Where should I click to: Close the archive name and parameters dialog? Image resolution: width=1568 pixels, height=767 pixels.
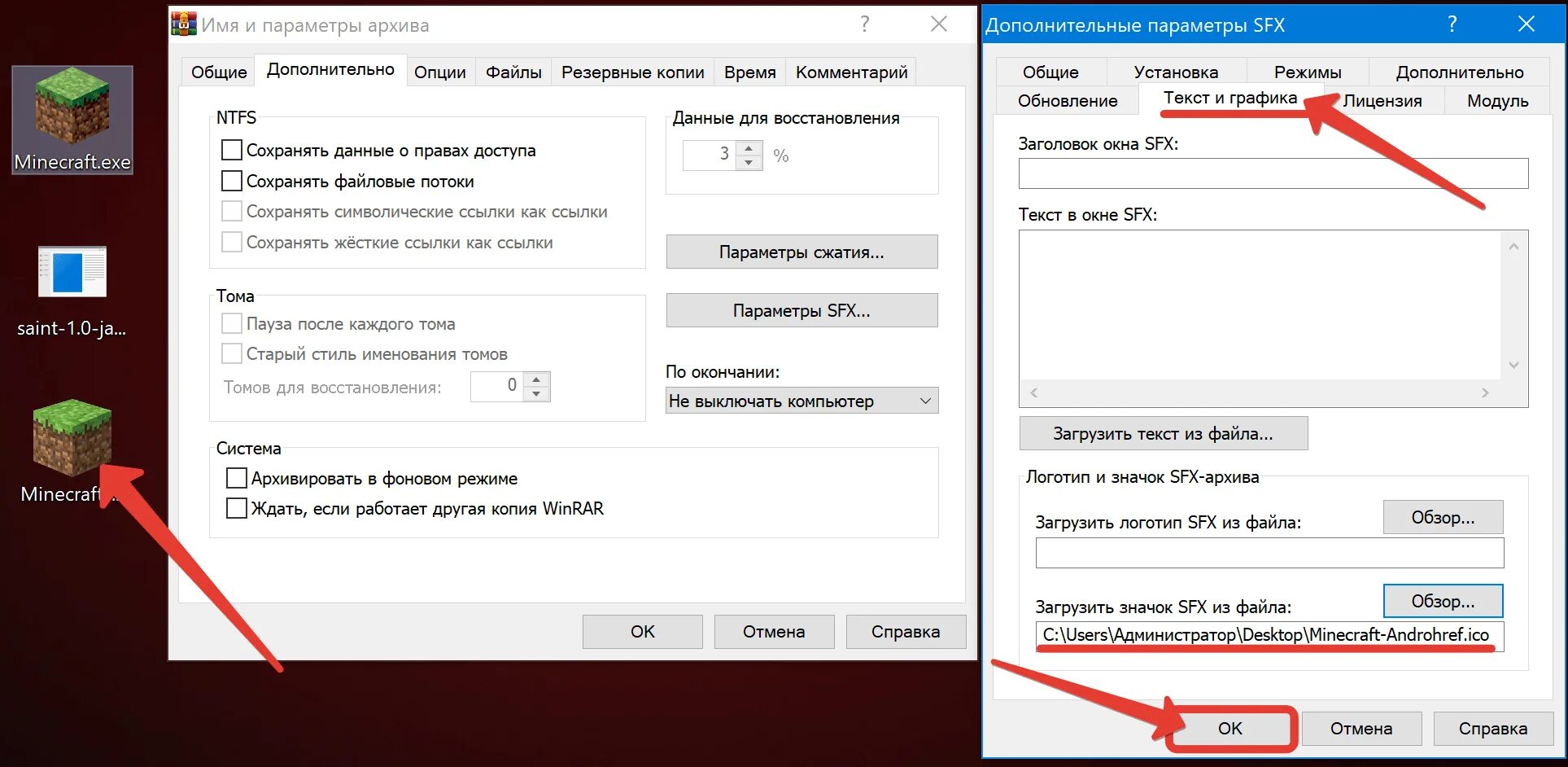pos(939,24)
